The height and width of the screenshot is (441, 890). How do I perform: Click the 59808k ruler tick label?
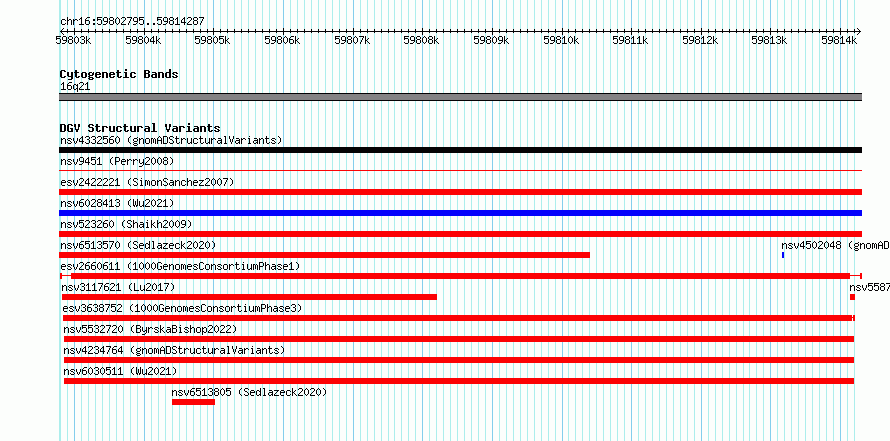(422, 40)
